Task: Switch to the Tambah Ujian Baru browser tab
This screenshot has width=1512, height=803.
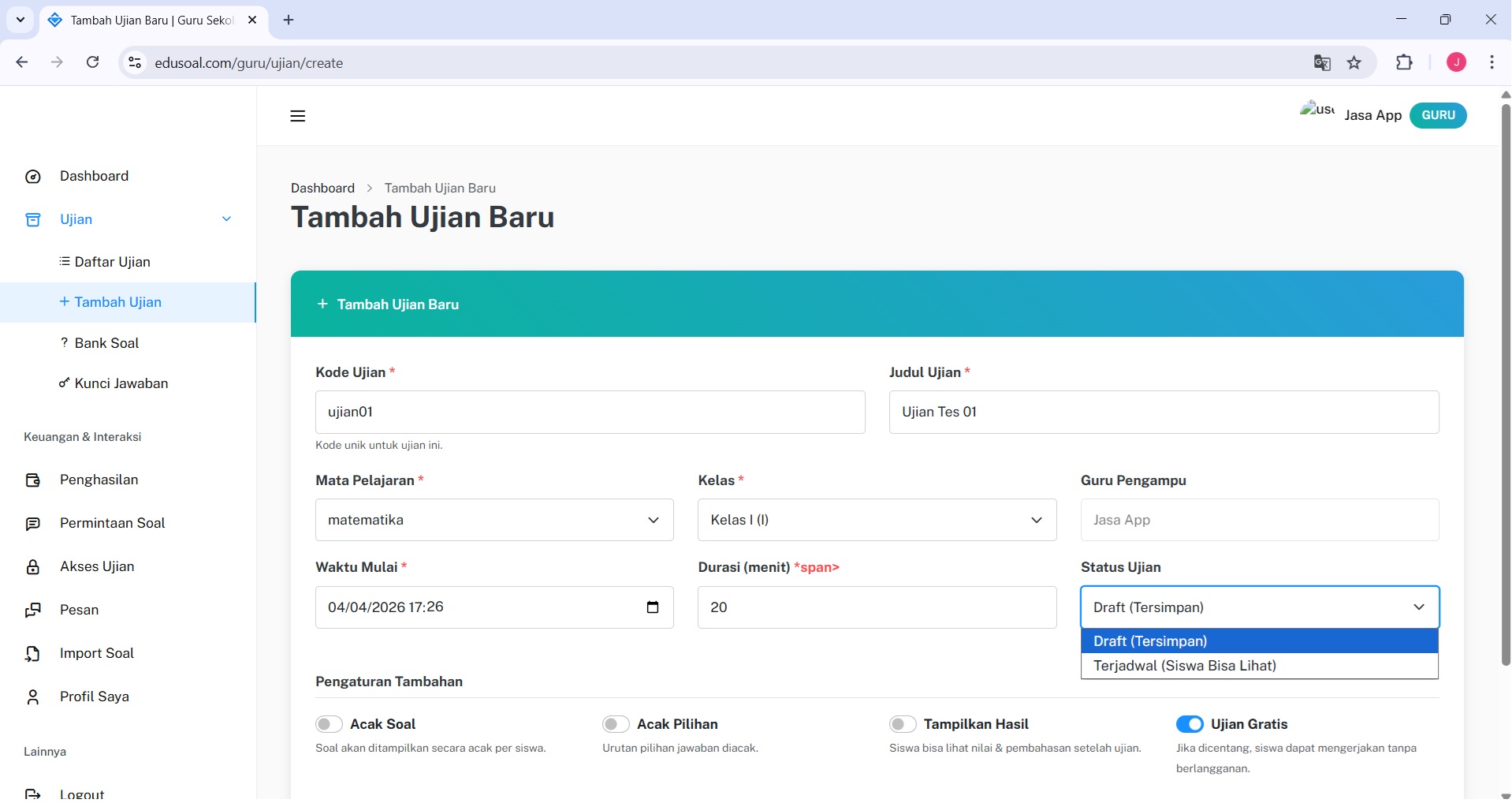Action: 142,21
